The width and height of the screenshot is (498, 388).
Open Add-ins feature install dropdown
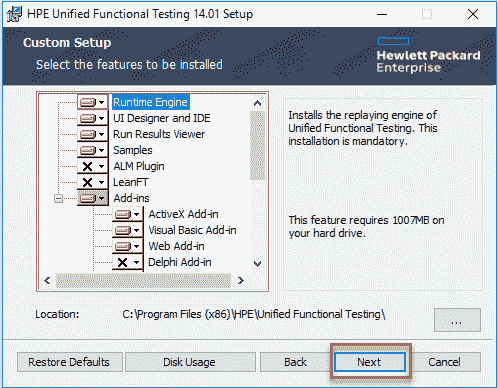[93, 198]
